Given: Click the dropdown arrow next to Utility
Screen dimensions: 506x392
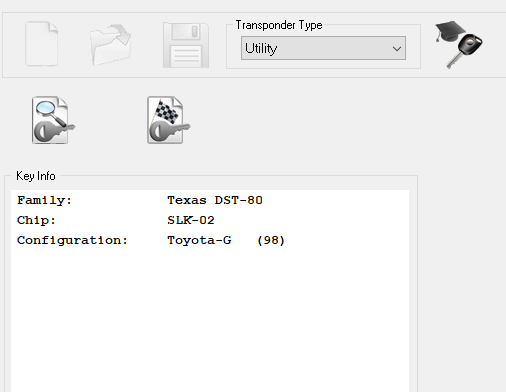Looking at the screenshot, I should tap(397, 49).
